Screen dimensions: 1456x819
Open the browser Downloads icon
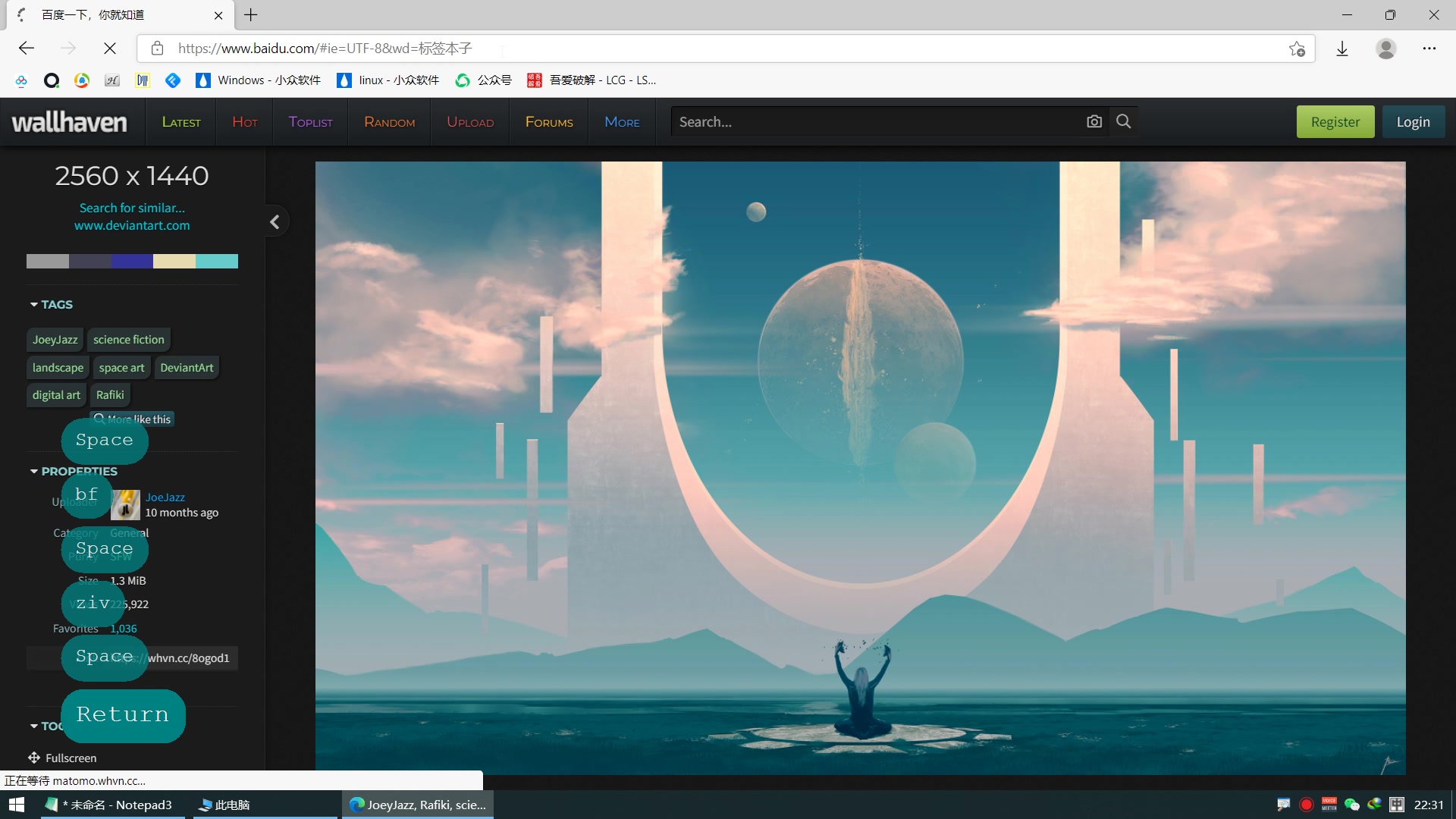click(1342, 49)
